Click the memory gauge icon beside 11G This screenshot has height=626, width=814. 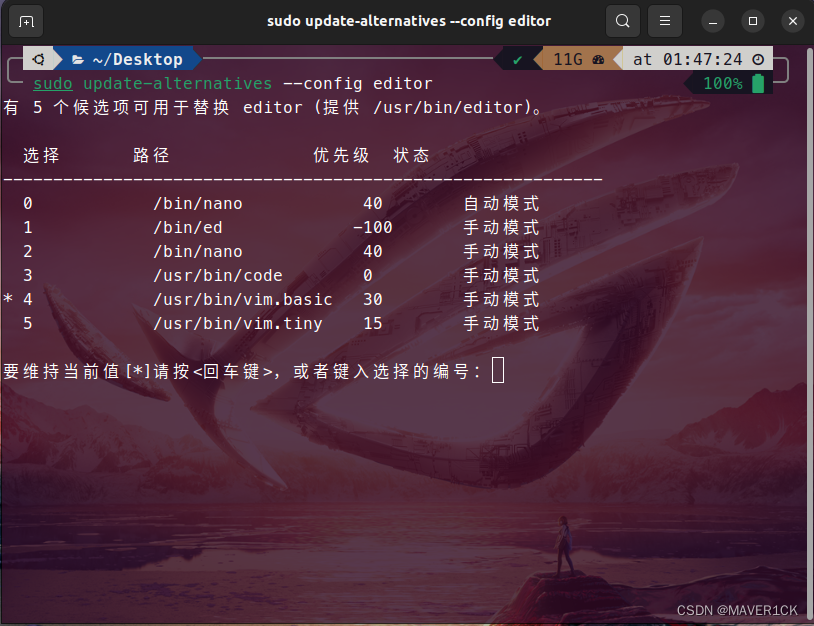599,60
